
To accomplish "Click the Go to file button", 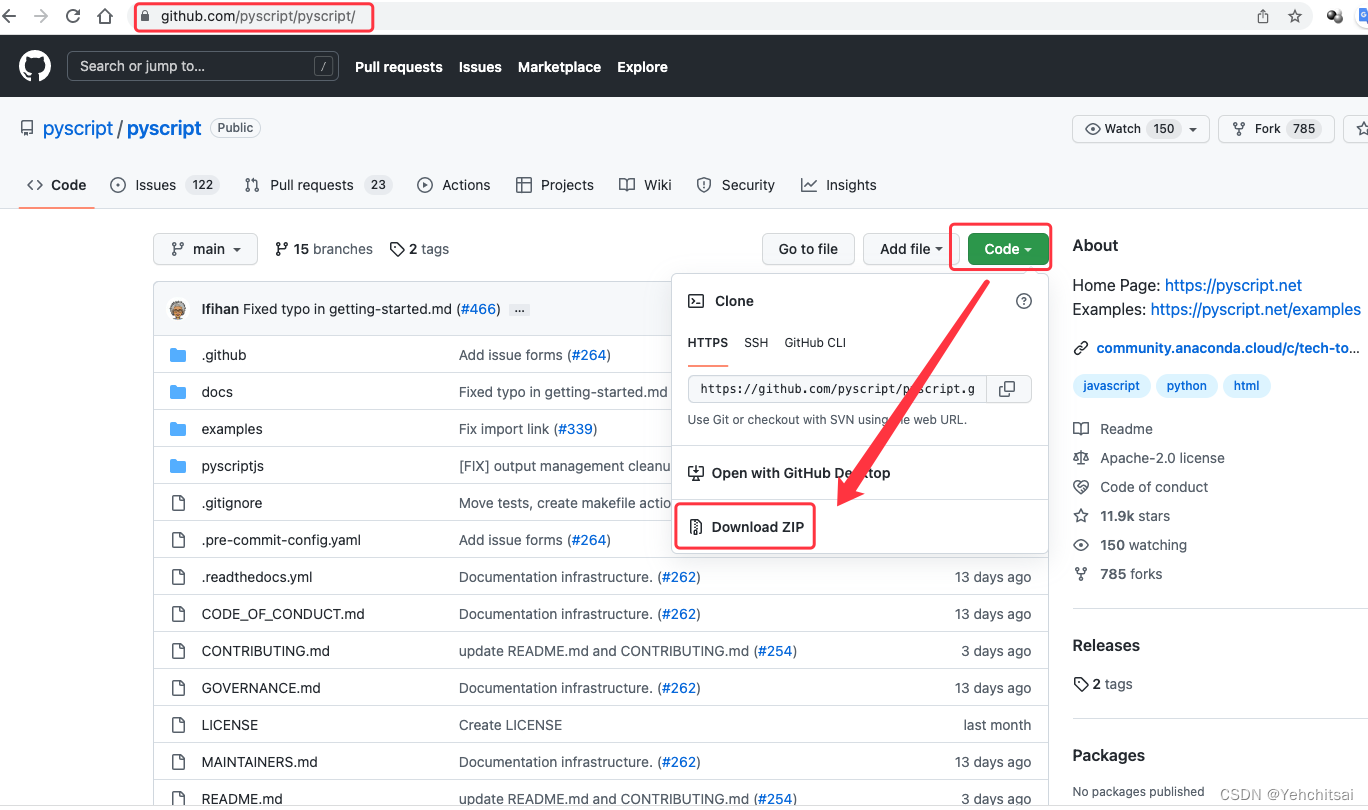I will [808, 249].
